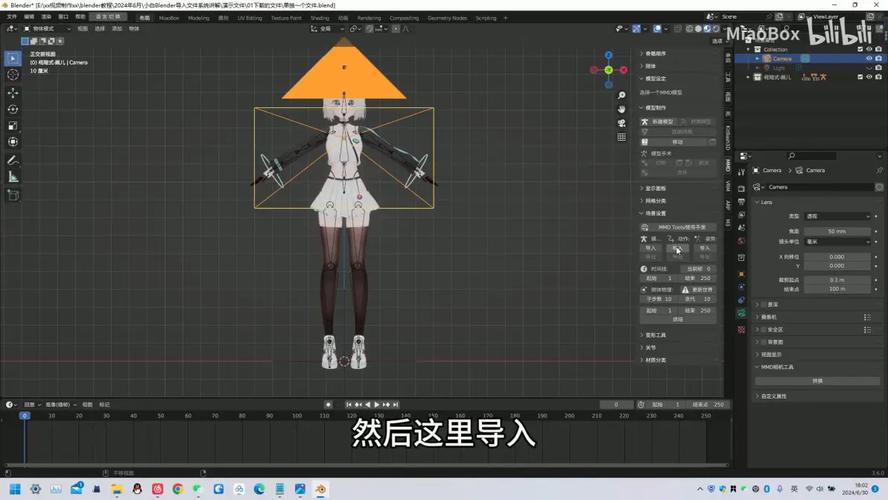Open the Lens Unit dropdown
The height and width of the screenshot is (500, 888).
(837, 242)
